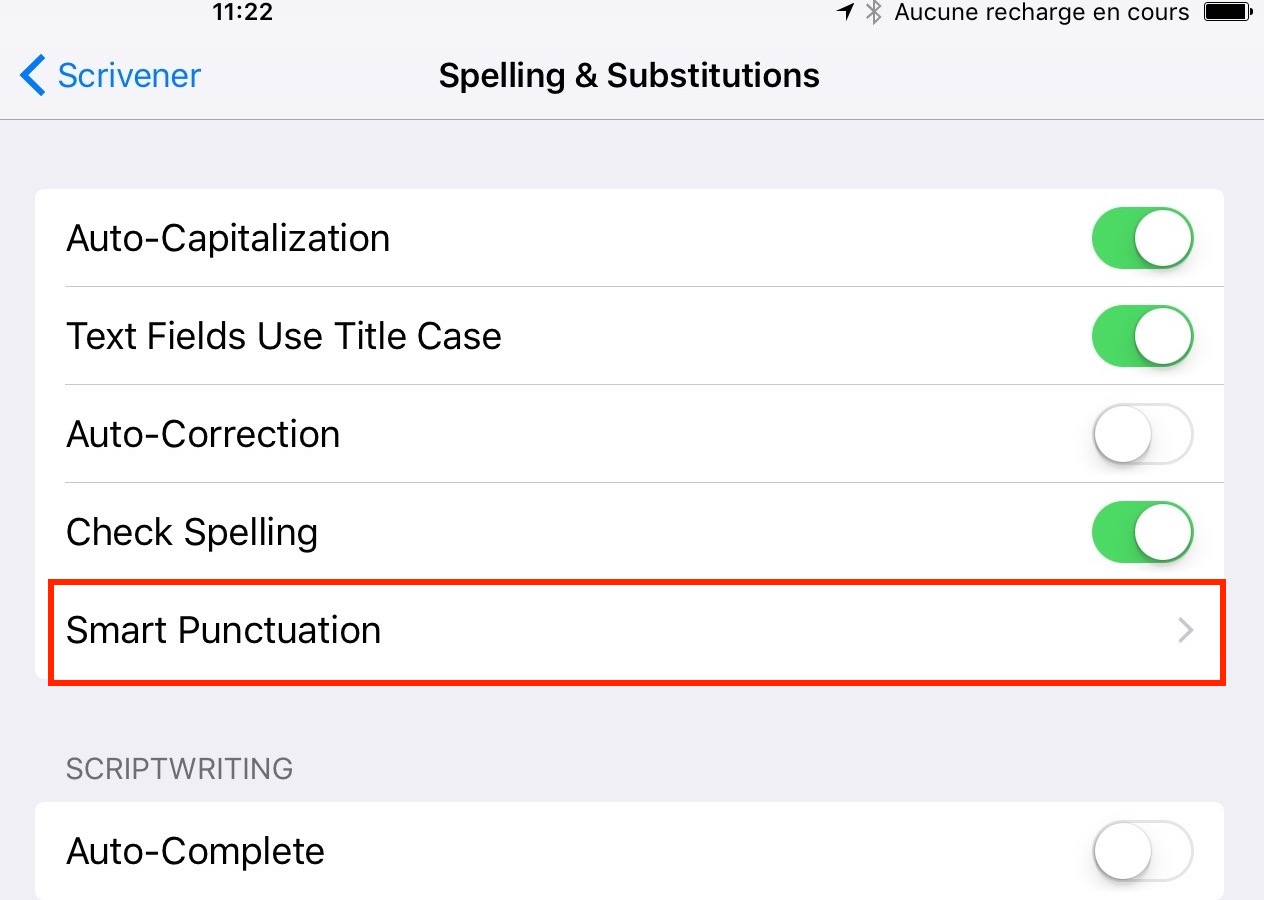Select the SCRIPTWRITING section header
Screen dimensions: 1264x900
pos(180,768)
